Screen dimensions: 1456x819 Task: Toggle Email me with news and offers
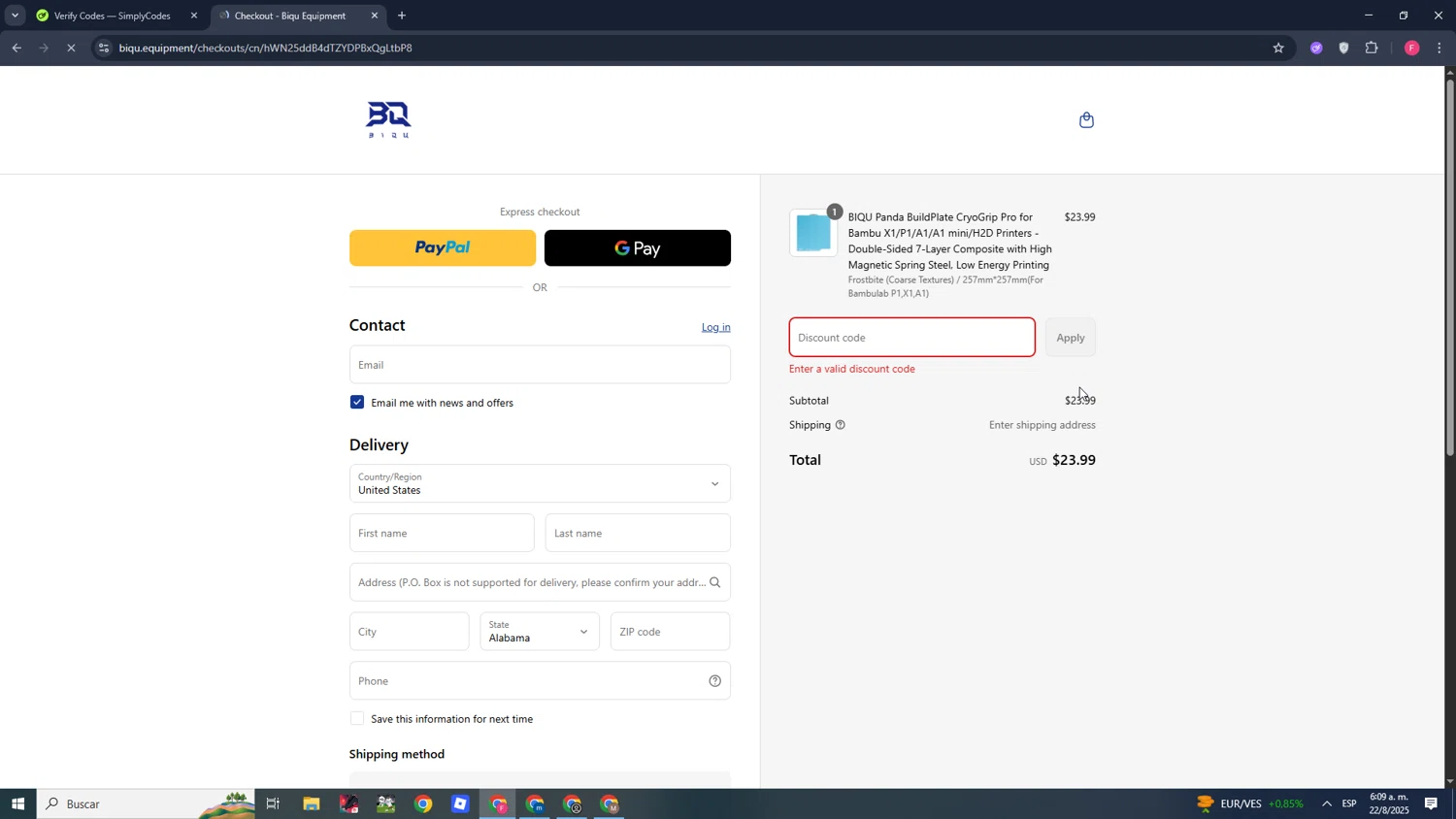[357, 403]
